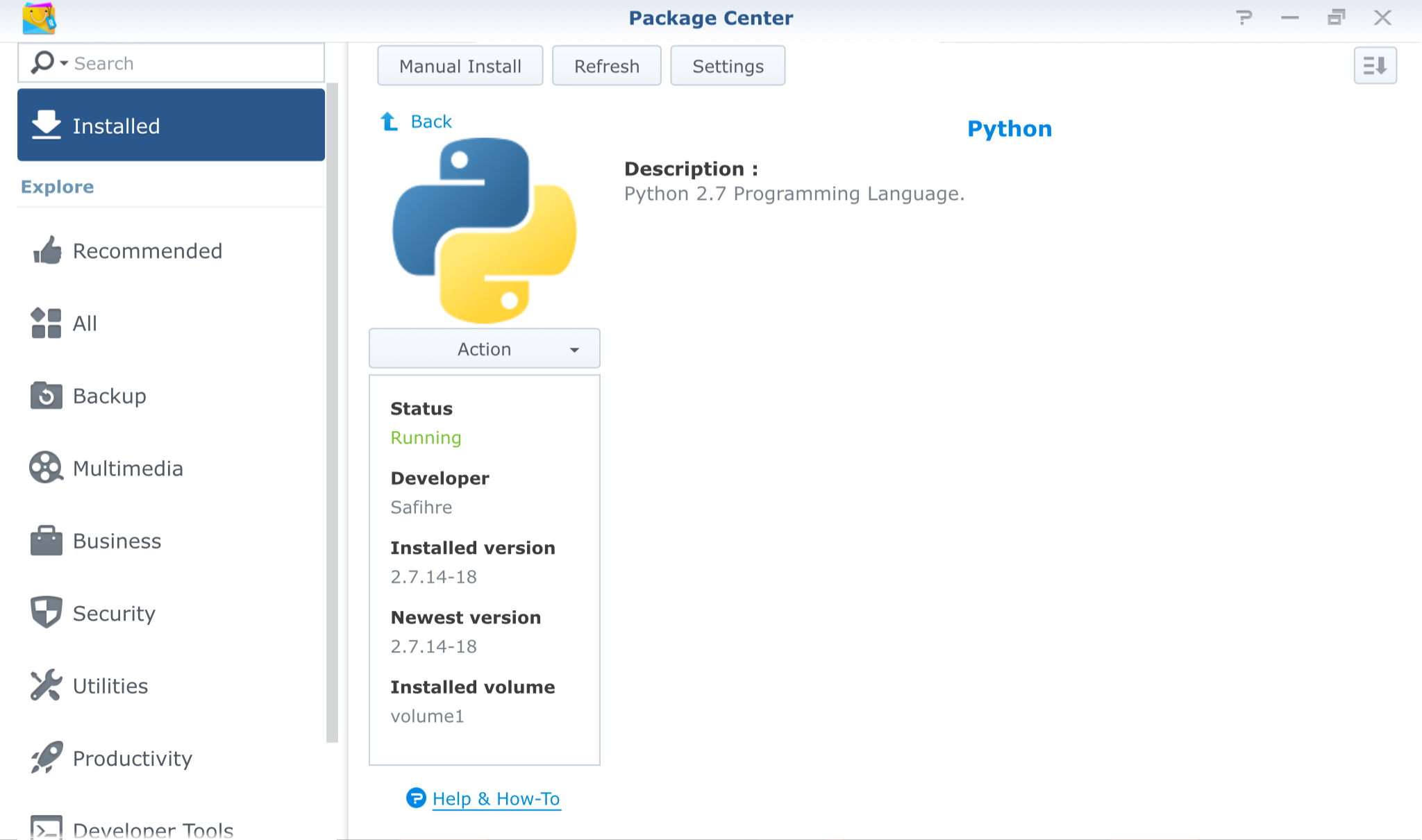Viewport: 1422px width, 840px height.
Task: Click the Developer Tools terminal icon
Action: pos(47,828)
